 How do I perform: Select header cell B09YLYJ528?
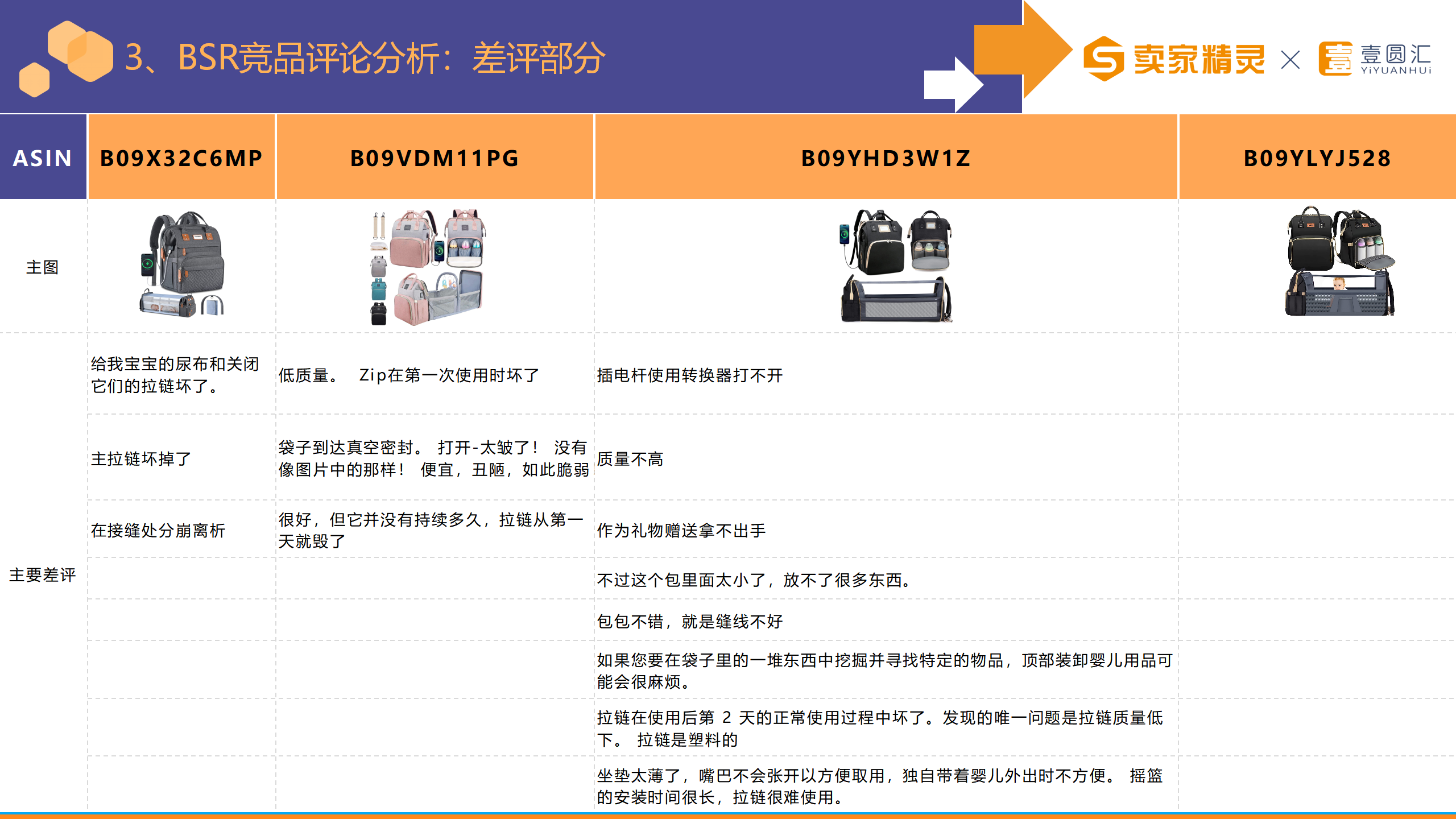coord(1318,157)
